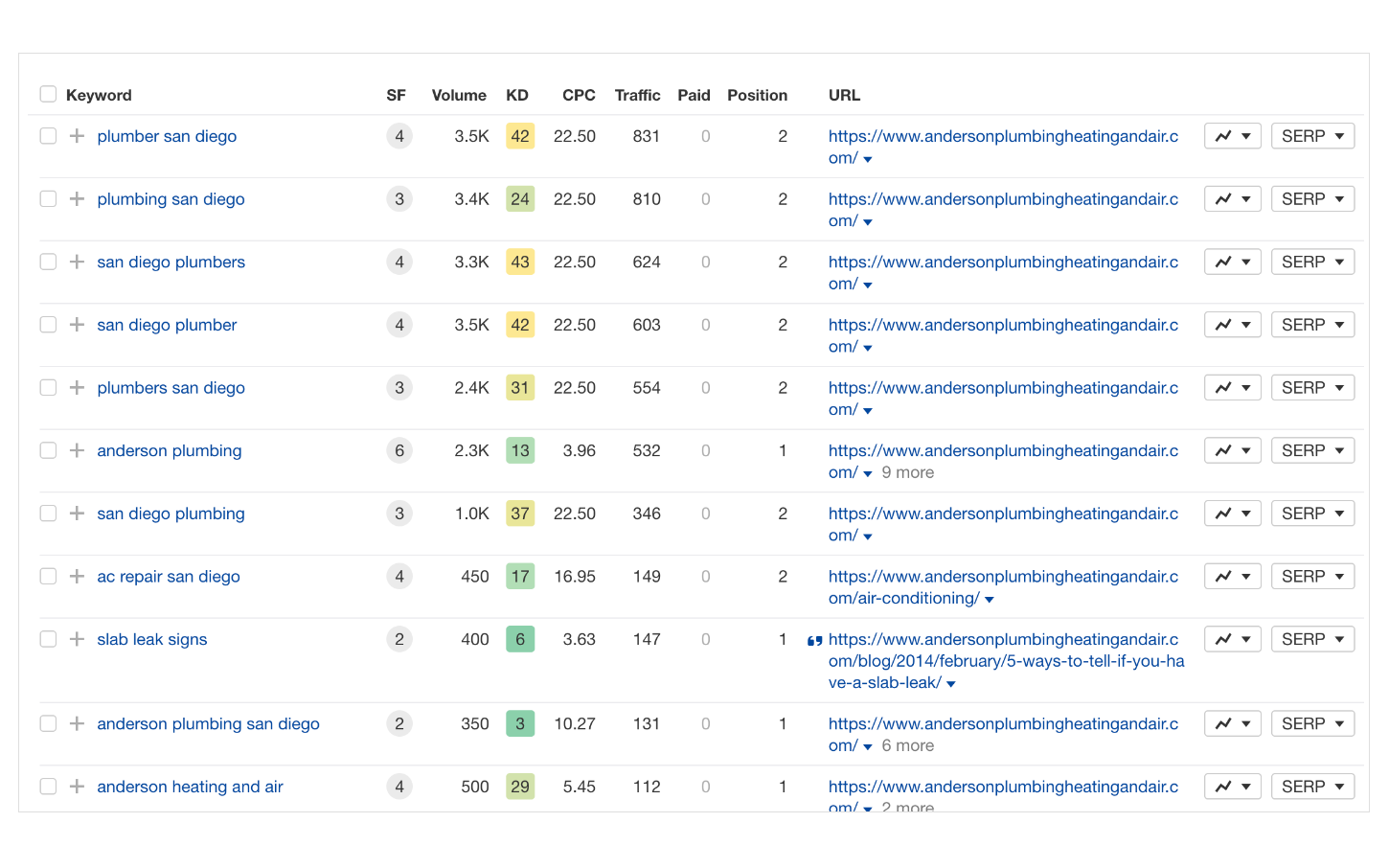
Task: Open position history chart for ac repair san diego
Action: [1232, 577]
